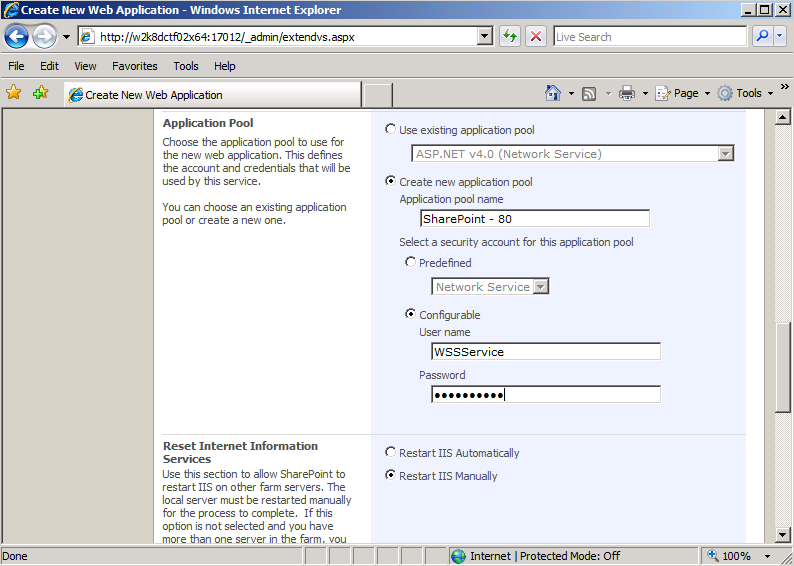Expand the Home button dropdown arrow

[x=571, y=94]
